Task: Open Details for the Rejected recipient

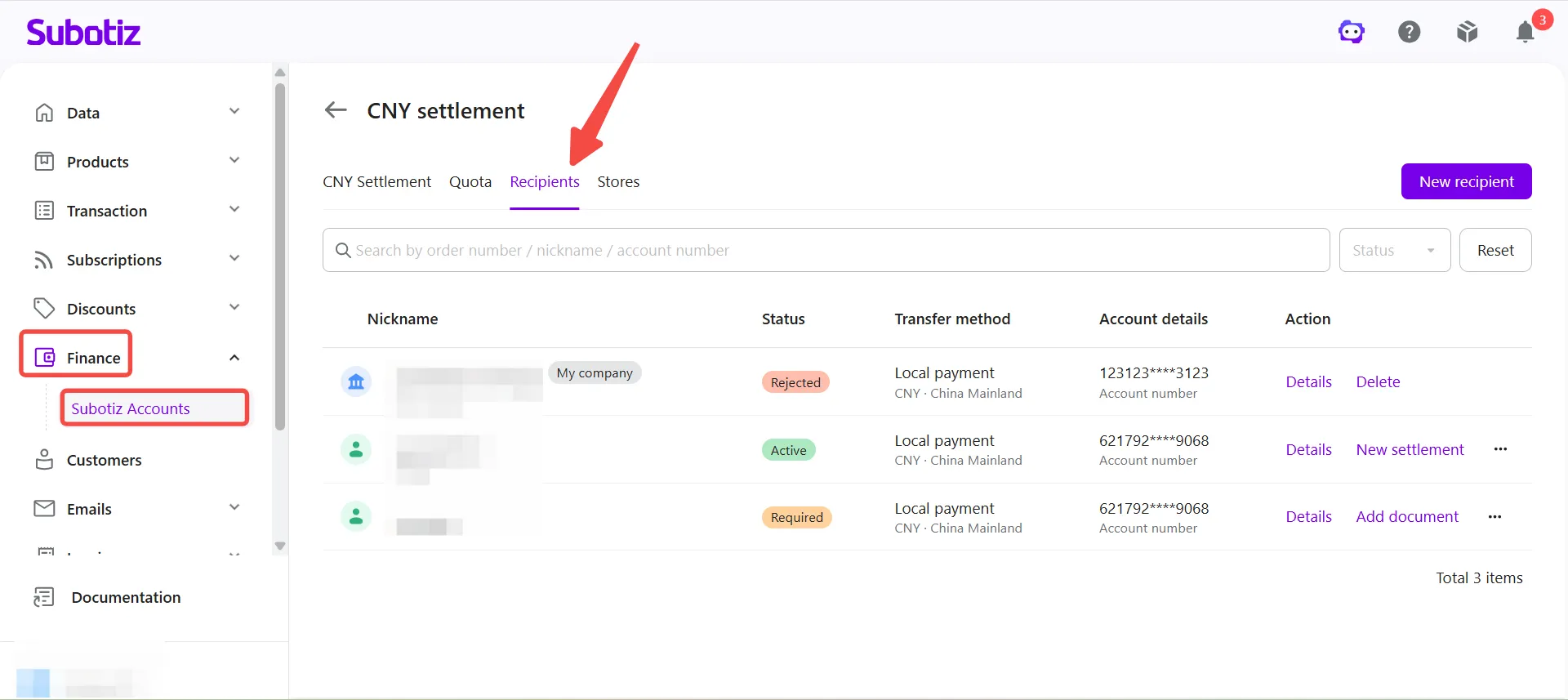Action: click(1308, 381)
